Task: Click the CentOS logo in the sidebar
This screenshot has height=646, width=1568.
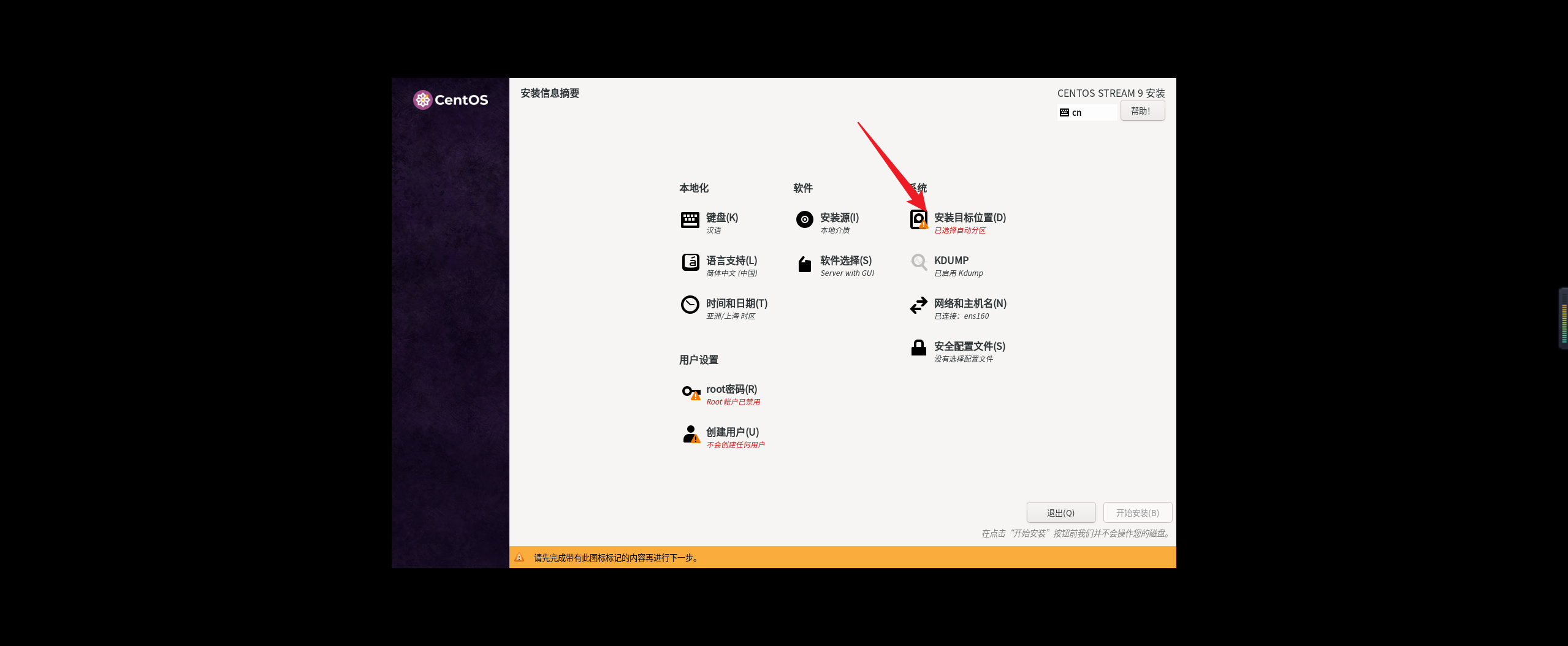Action: click(451, 100)
